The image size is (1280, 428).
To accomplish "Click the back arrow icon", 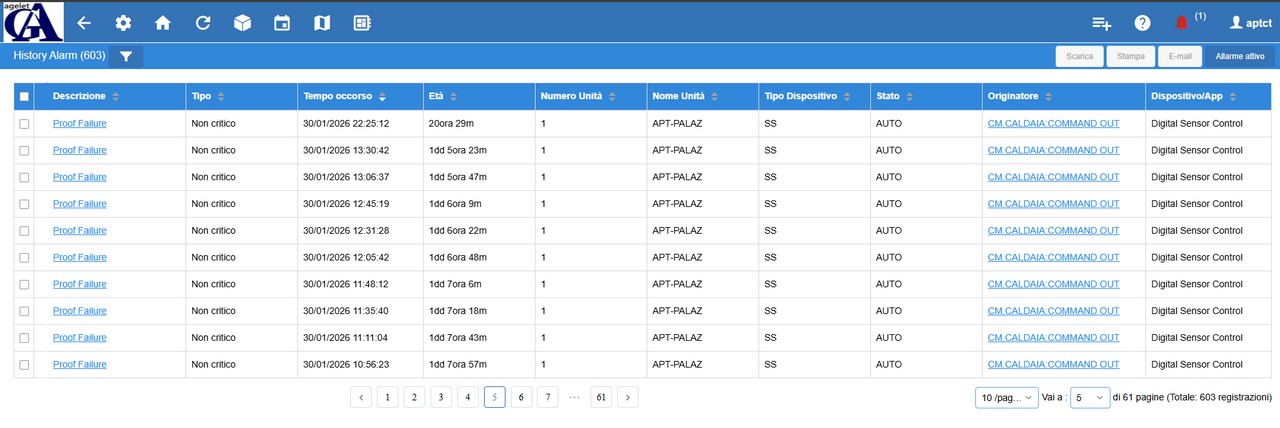I will pos(84,23).
